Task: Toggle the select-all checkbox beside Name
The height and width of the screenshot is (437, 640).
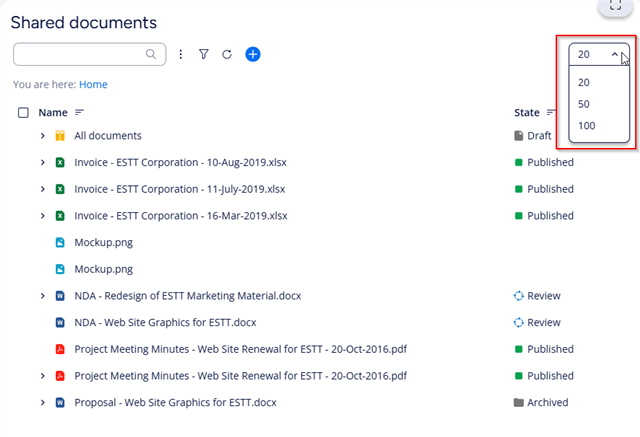Action: click(23, 113)
